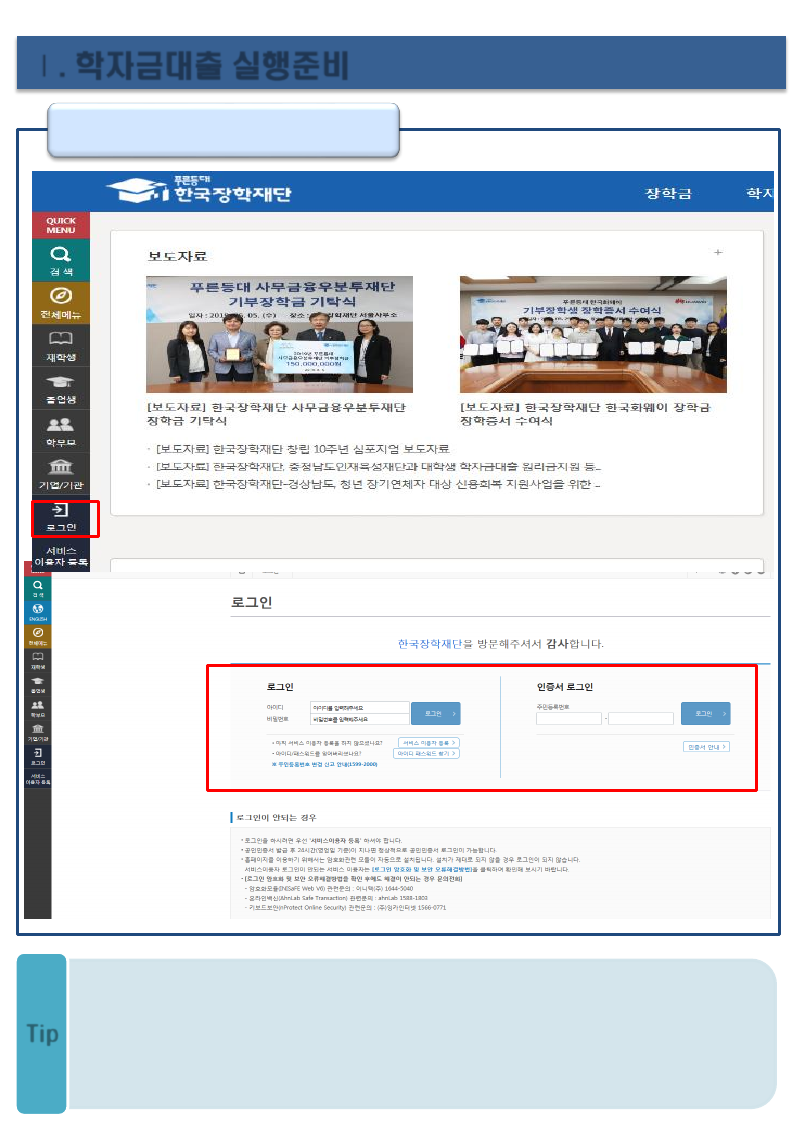Image resolution: width=802 pixels, height=1135 pixels.
Task: Click the 비밀번호 input field
Action: click(360, 720)
